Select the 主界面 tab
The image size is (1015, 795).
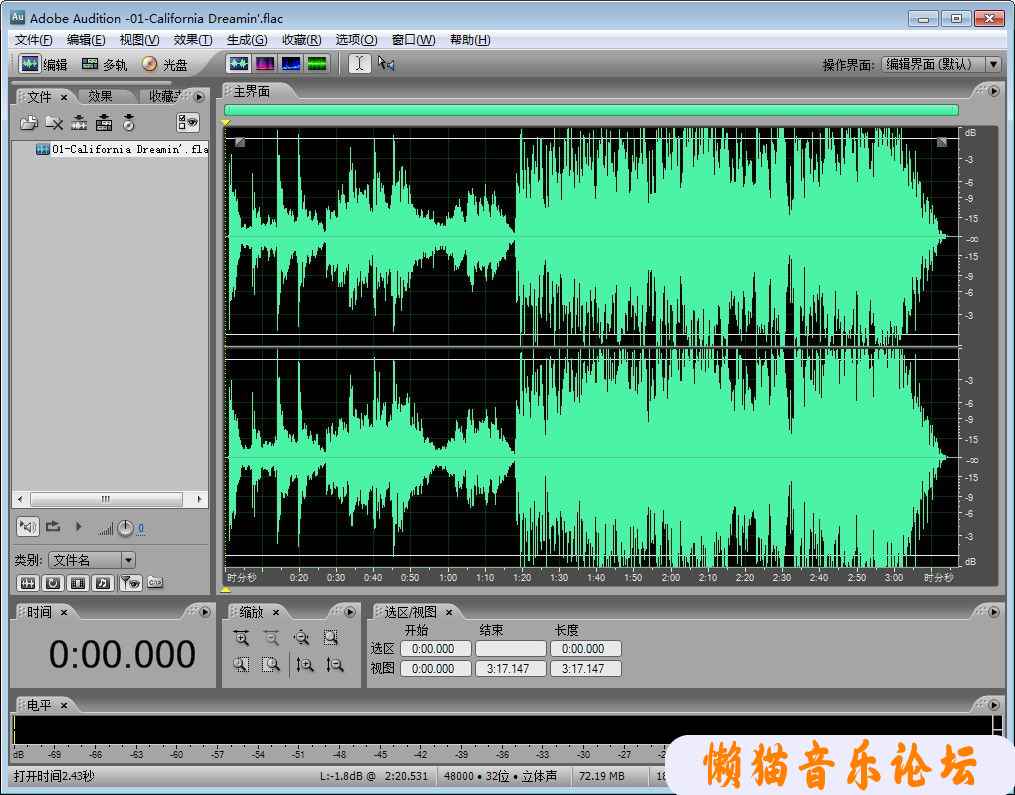pyautogui.click(x=252, y=92)
